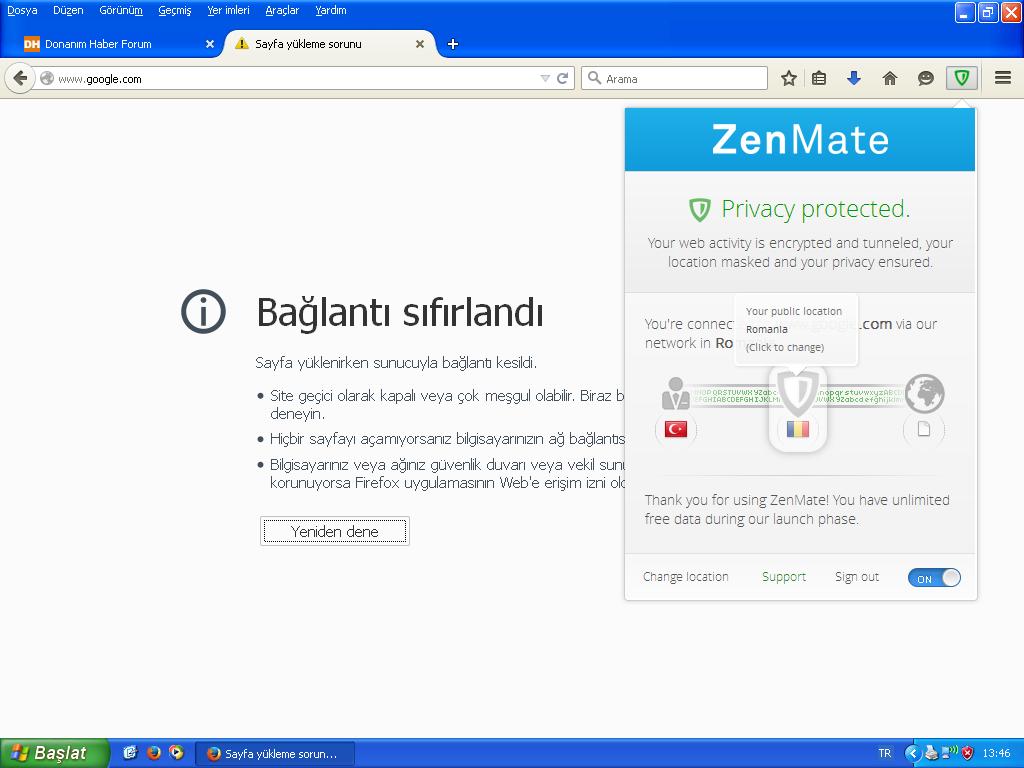The image size is (1024, 768).
Task: Click the ZenMate logo header
Action: (x=800, y=140)
